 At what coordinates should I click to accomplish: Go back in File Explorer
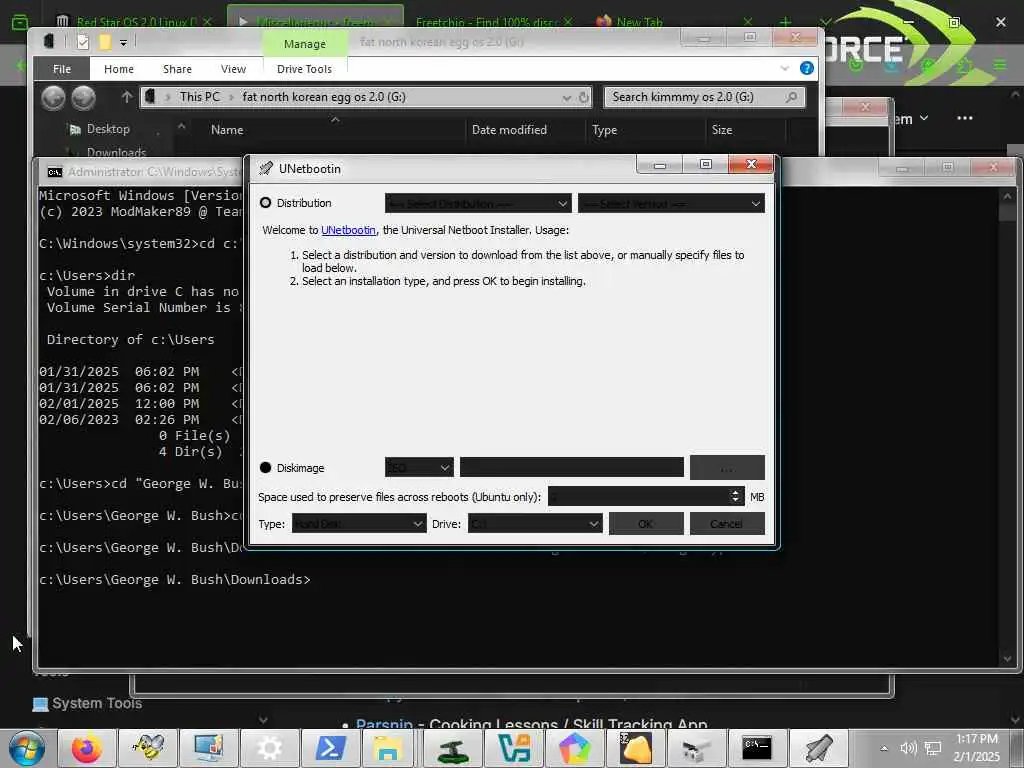[53, 98]
